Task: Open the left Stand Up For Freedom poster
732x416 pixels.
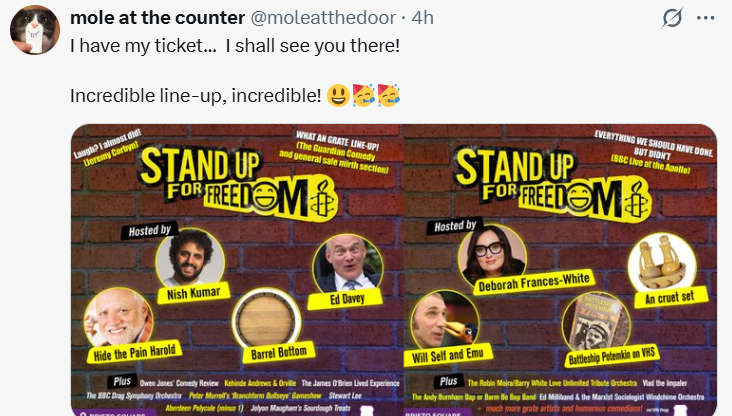Action: (237, 270)
